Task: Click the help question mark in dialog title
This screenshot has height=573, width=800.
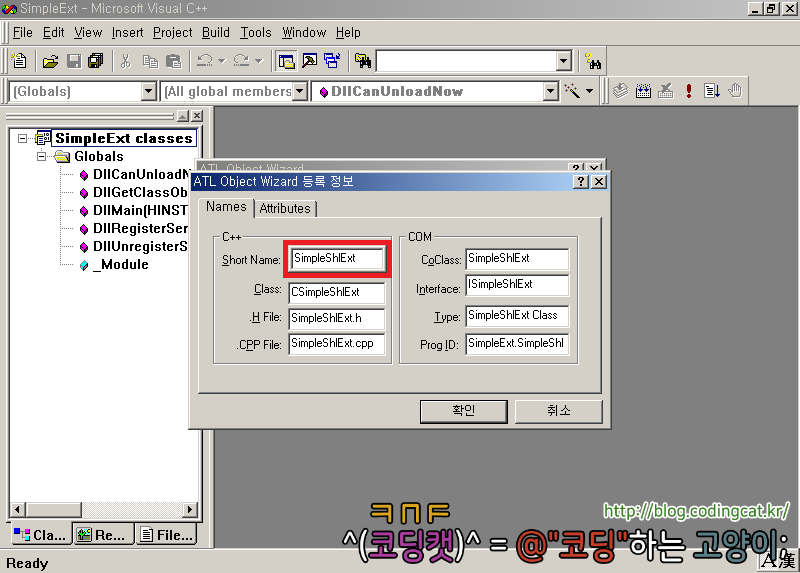Action: [x=581, y=182]
